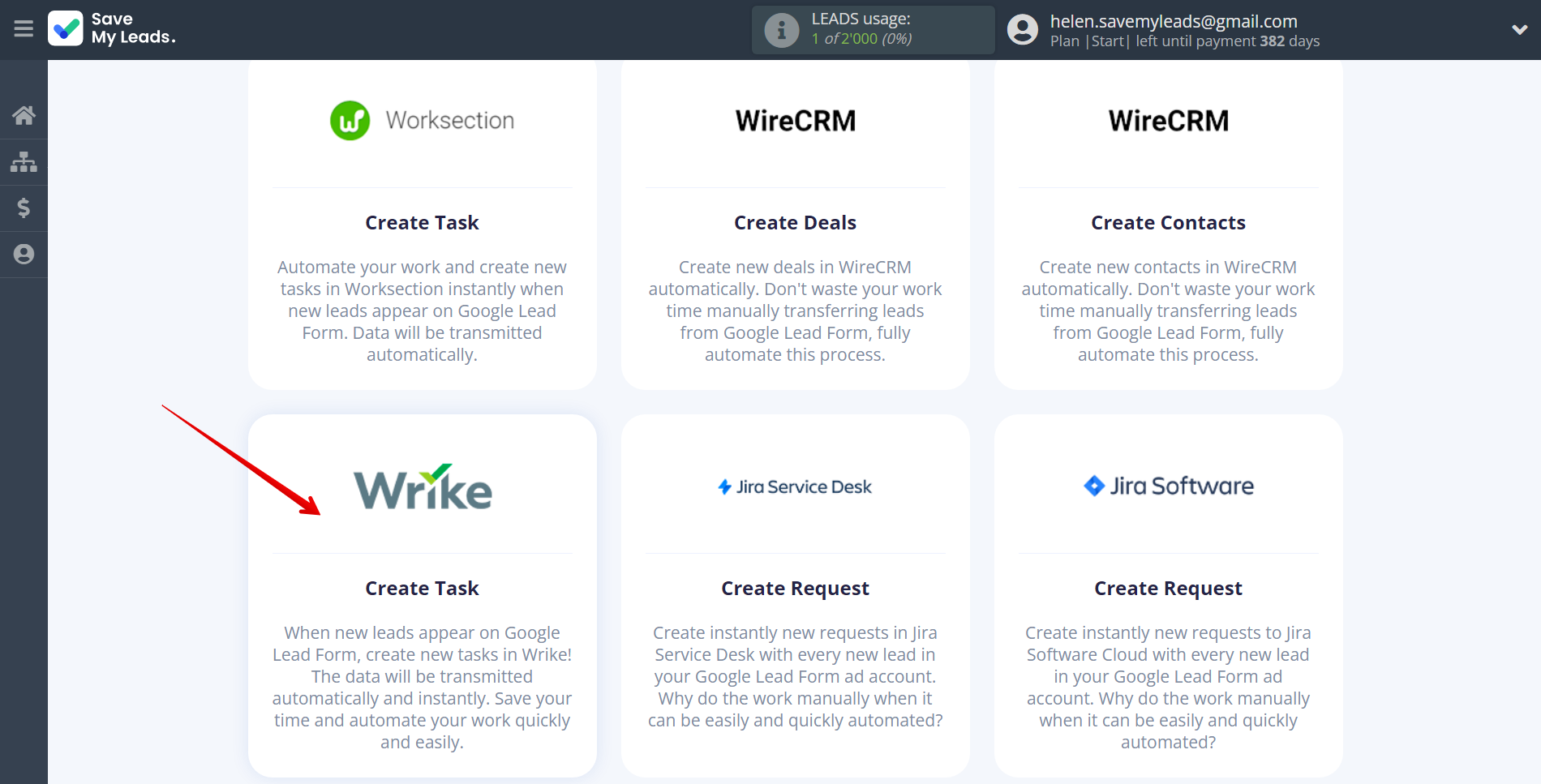Click the plan and payment days text
1541x784 pixels.
click(1185, 41)
